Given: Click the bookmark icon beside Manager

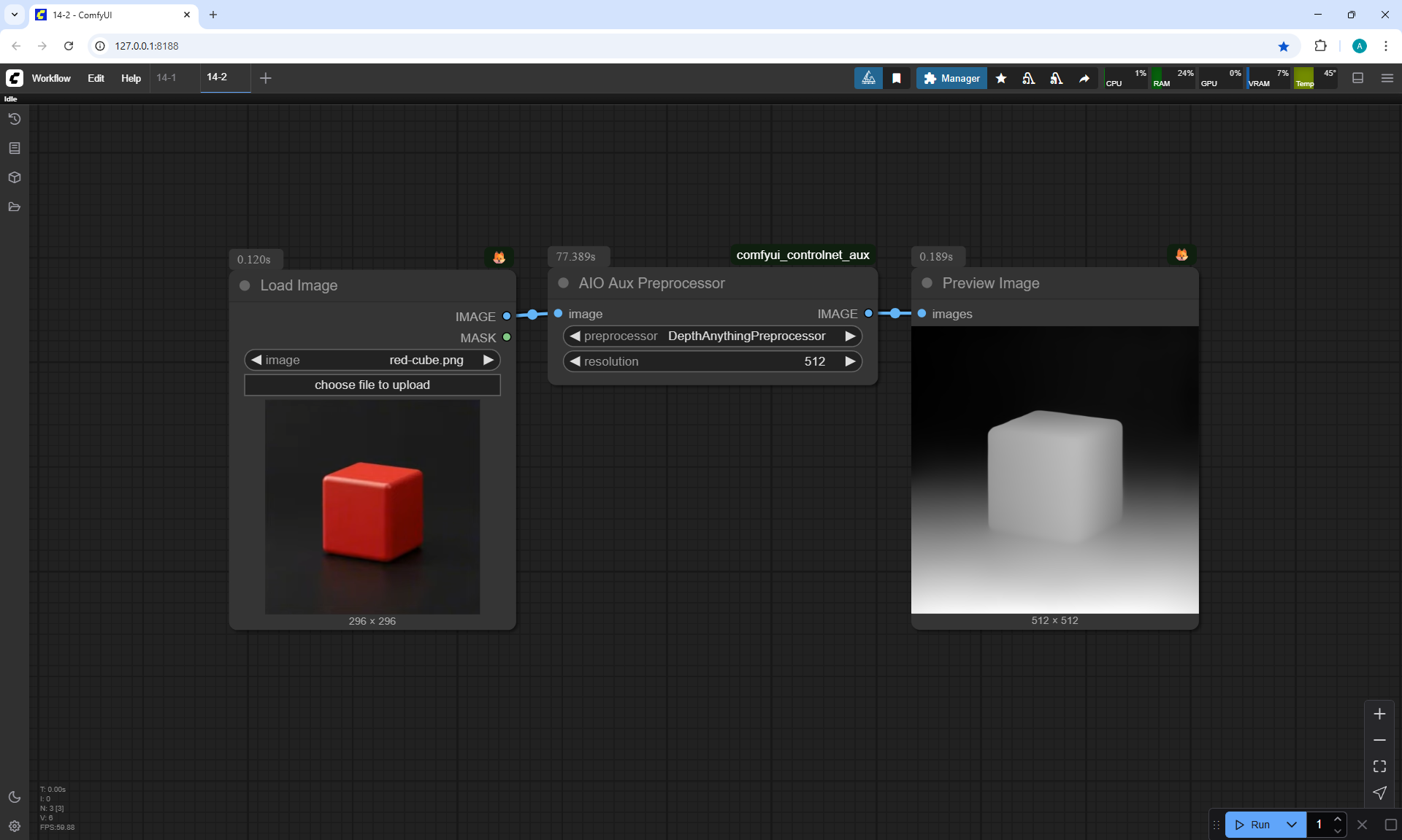Looking at the screenshot, I should [897, 78].
